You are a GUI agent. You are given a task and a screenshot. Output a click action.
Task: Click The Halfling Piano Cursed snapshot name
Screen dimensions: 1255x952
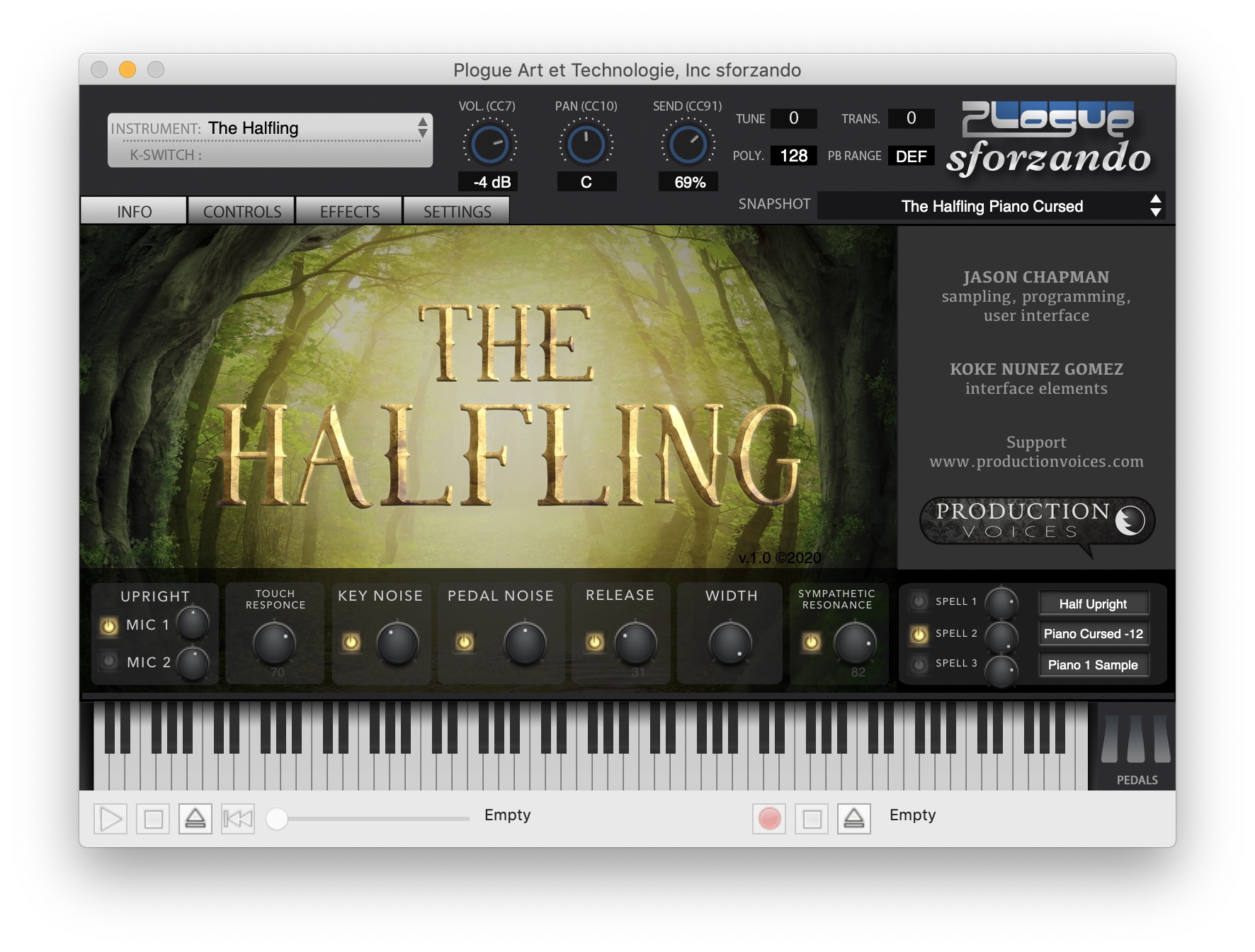(x=992, y=206)
